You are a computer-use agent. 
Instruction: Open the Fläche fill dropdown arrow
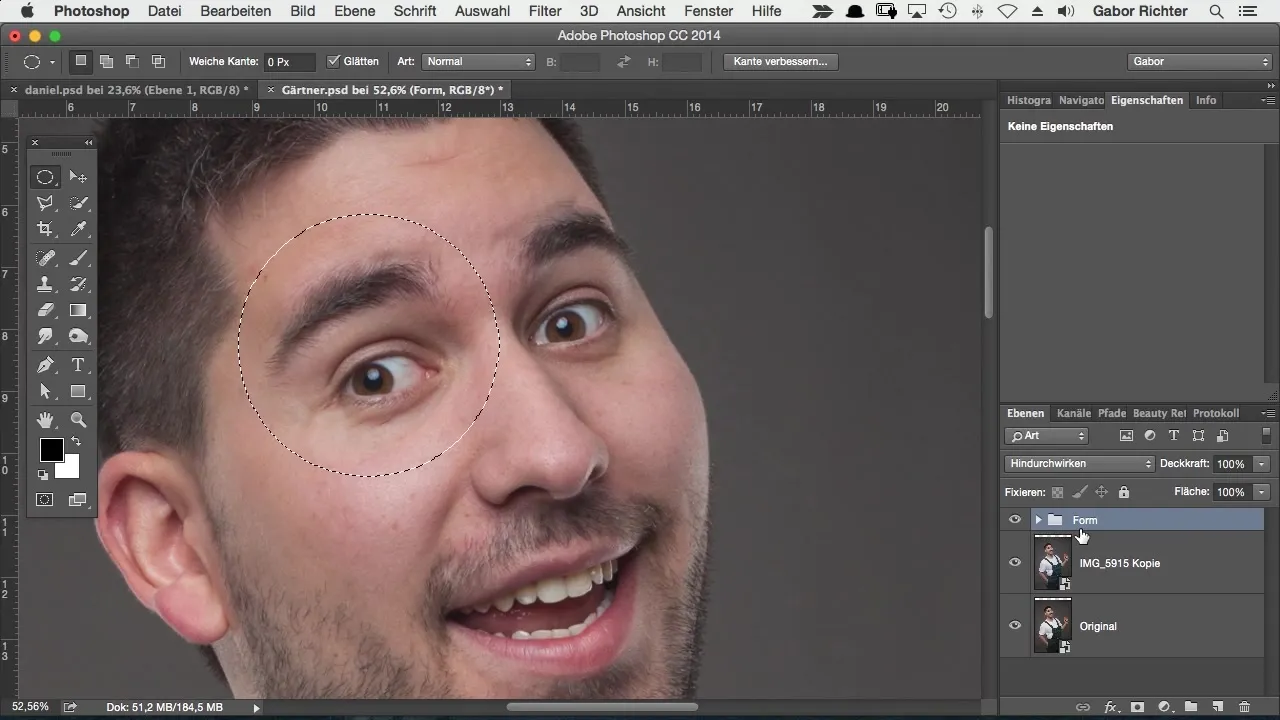point(1262,492)
